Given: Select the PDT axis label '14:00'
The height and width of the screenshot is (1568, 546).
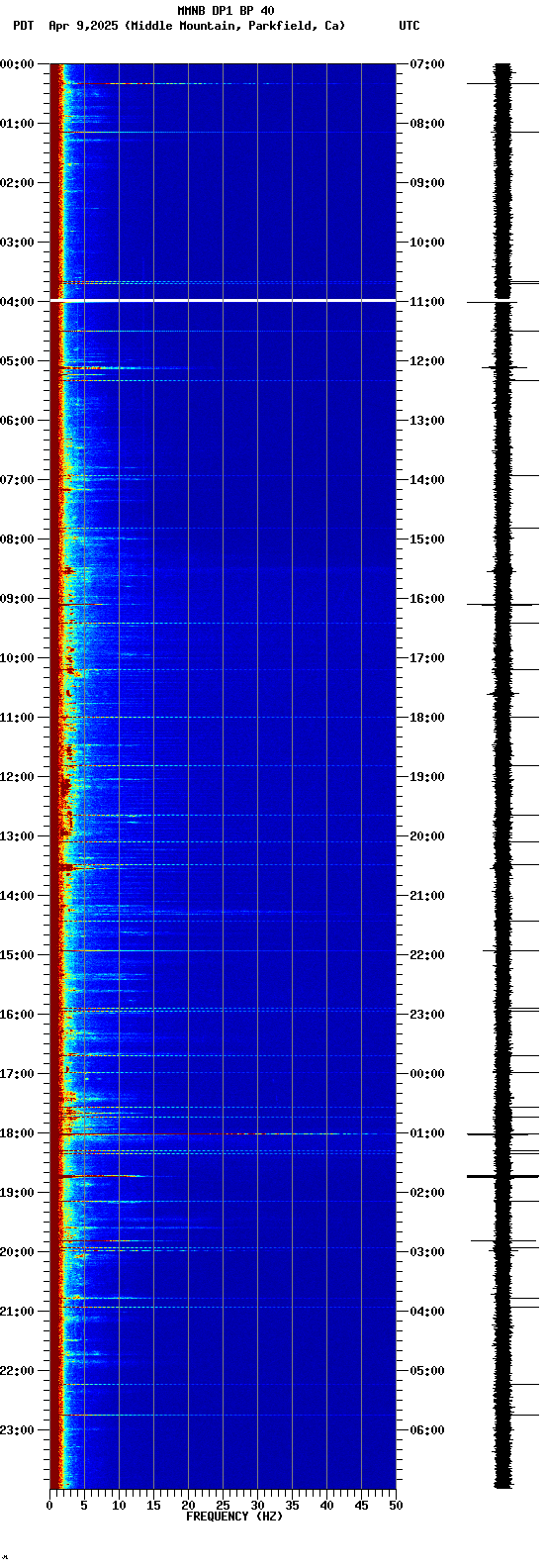Looking at the screenshot, I should tap(17, 896).
